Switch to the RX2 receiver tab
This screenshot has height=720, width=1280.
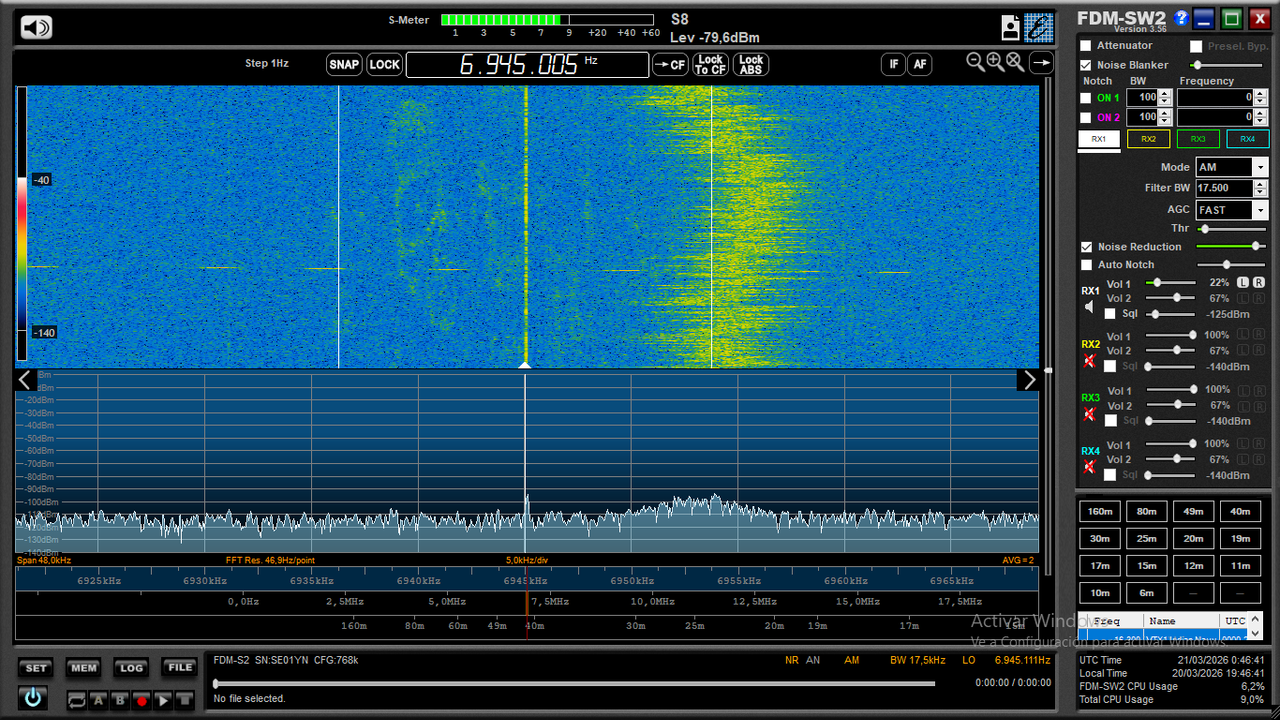point(1148,139)
